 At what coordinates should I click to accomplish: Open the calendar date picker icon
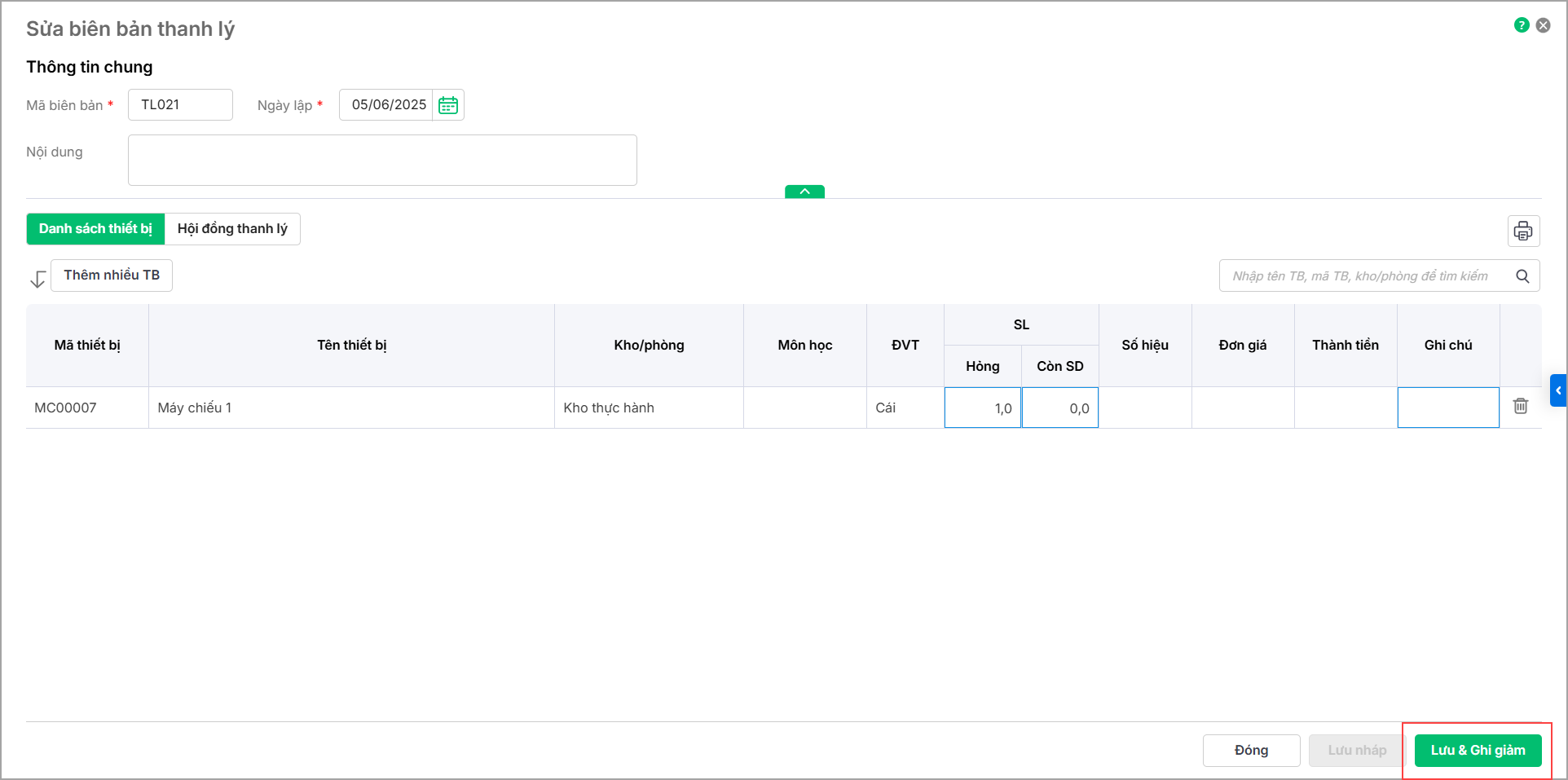click(x=448, y=105)
